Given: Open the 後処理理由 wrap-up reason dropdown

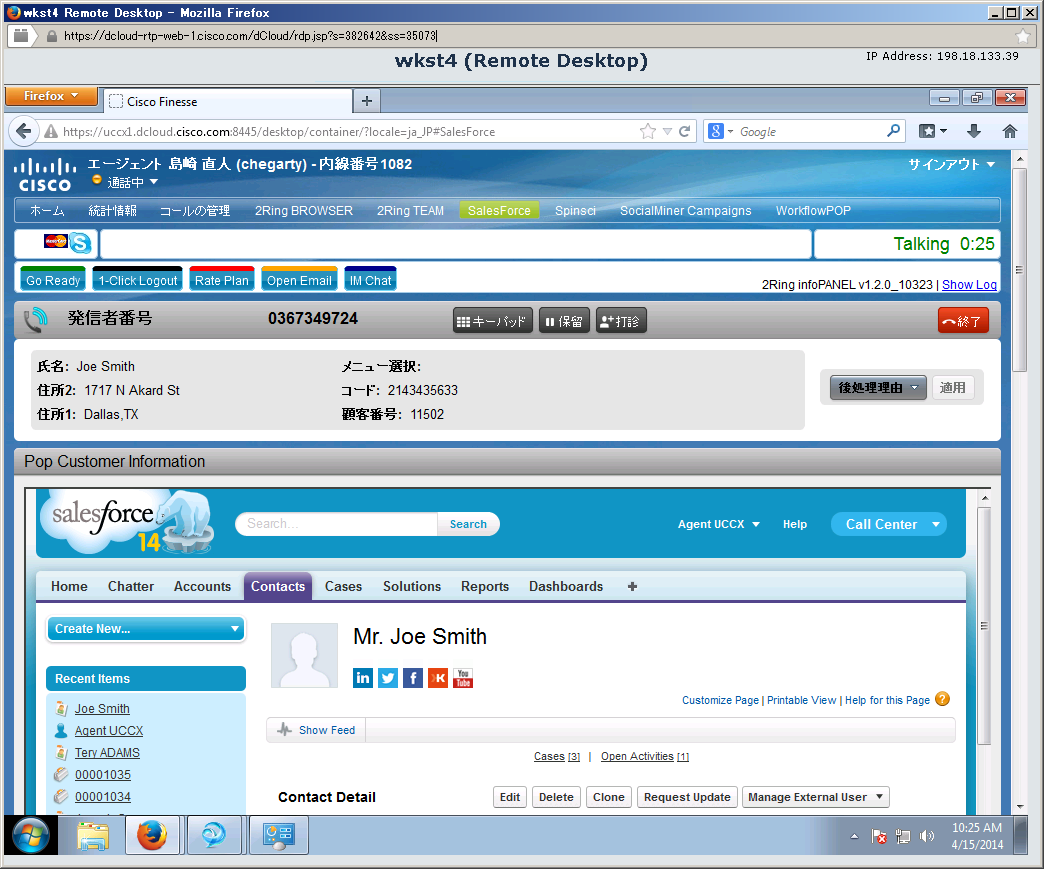Looking at the screenshot, I should (x=878, y=388).
